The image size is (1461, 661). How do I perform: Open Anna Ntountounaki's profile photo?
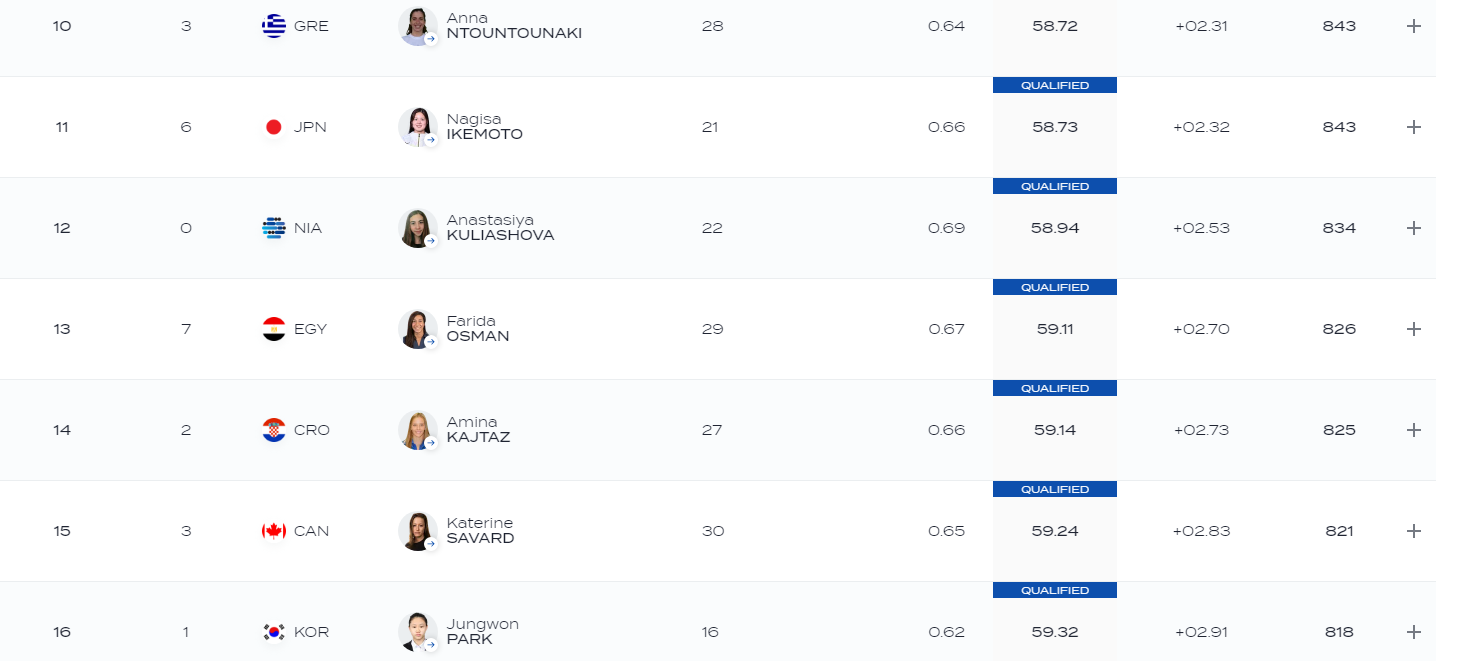coord(417,26)
